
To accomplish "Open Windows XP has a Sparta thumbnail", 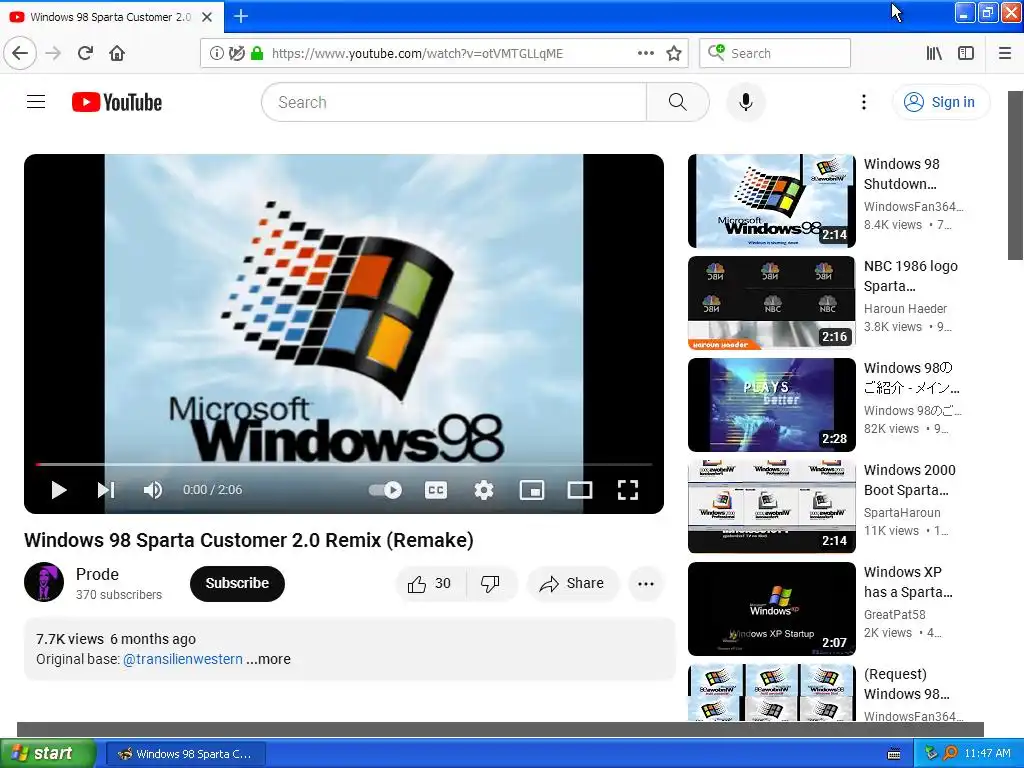I will point(771,609).
